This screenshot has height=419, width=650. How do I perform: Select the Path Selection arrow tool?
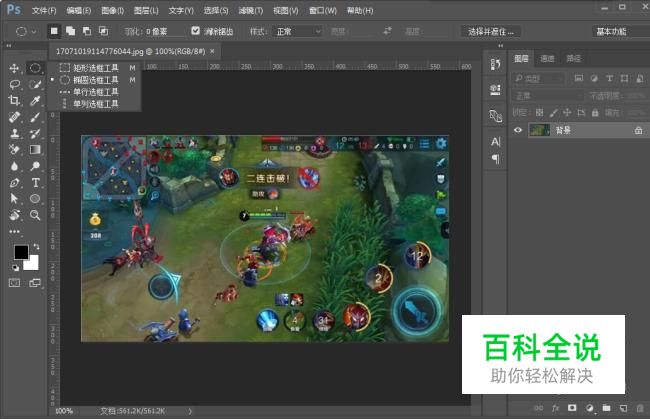(14, 199)
